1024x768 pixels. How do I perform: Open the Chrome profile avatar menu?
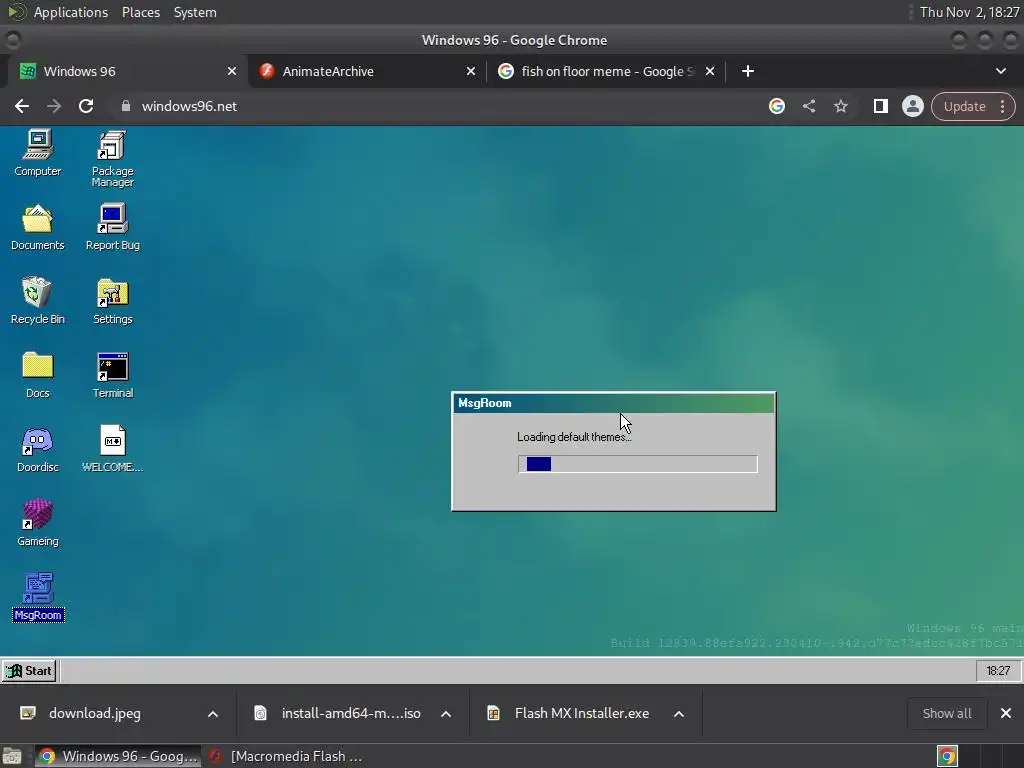click(x=912, y=106)
